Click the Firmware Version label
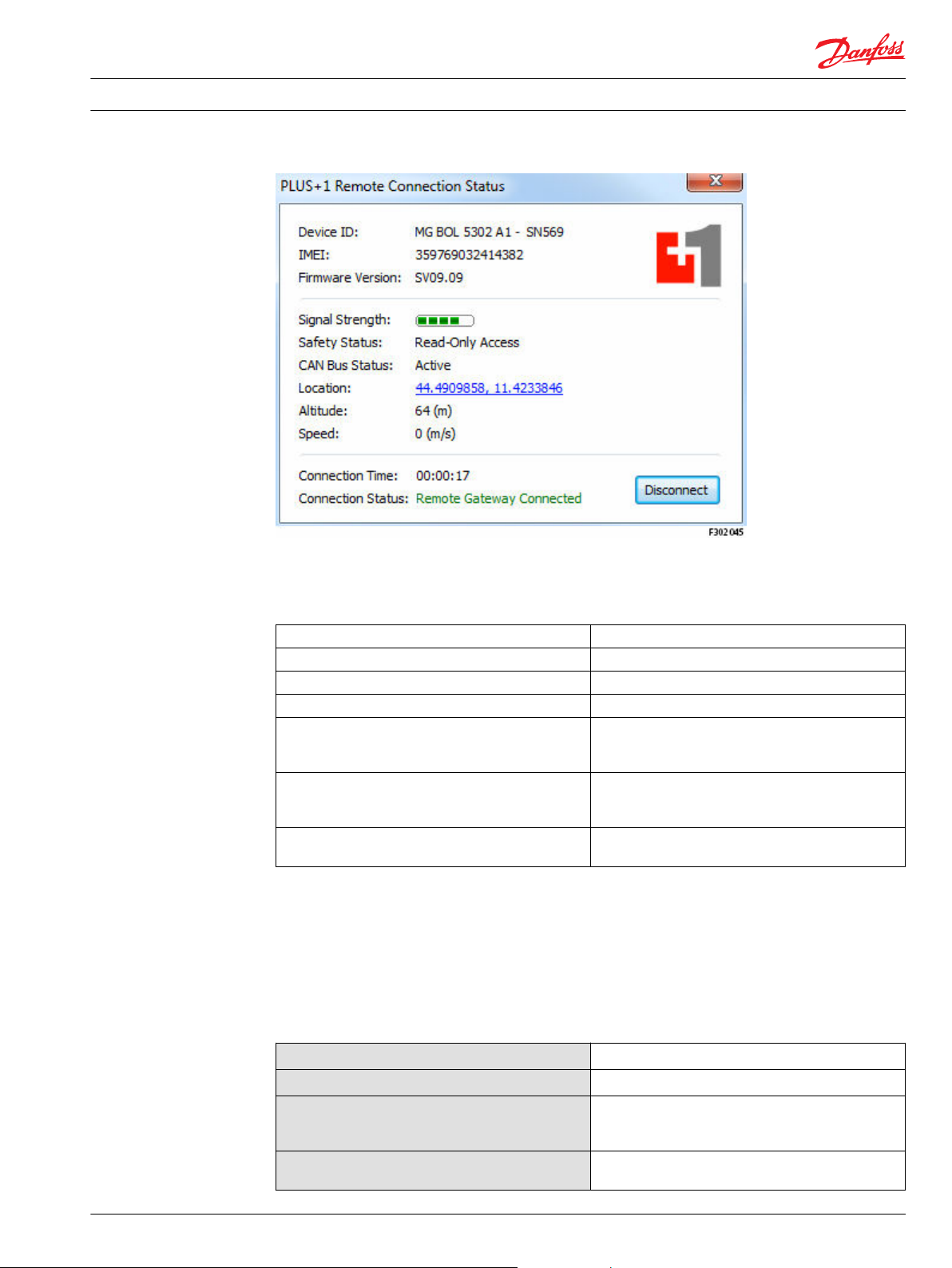952x1268 pixels. tap(350, 278)
